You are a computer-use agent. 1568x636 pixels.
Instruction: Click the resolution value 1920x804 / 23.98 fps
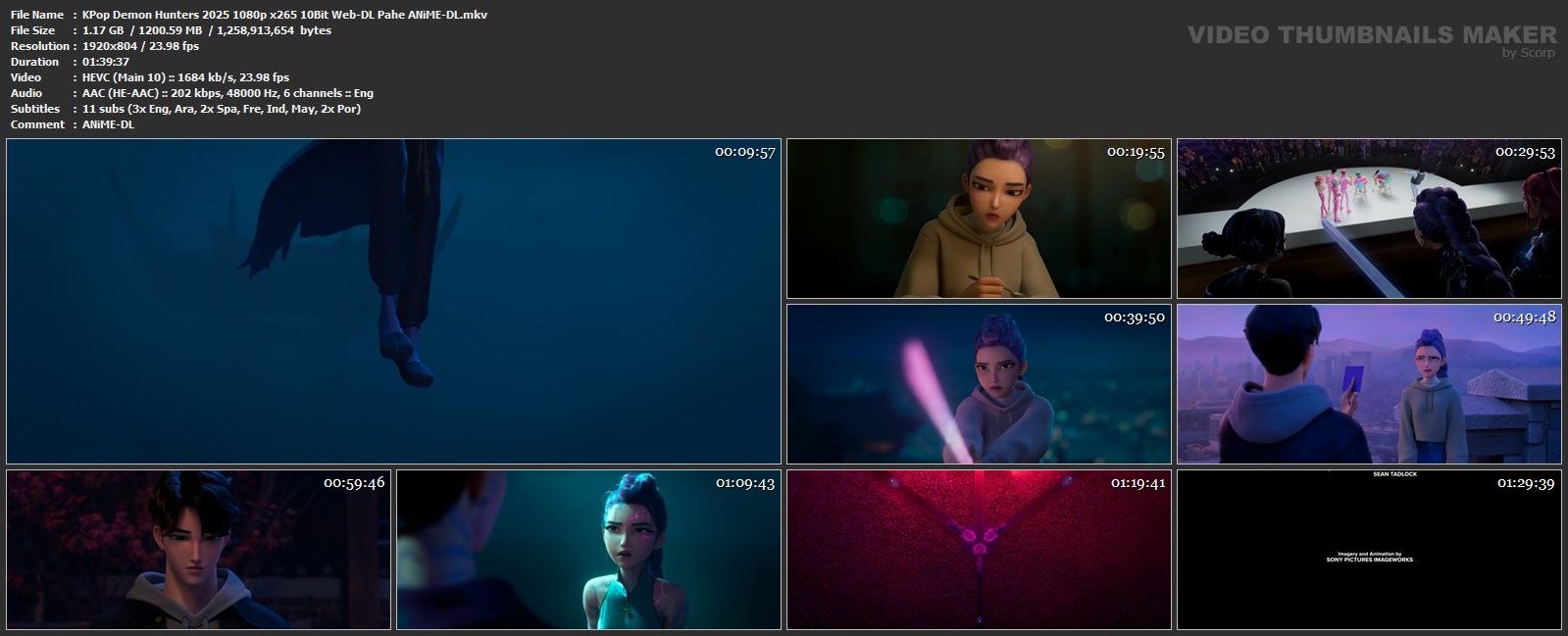(x=141, y=46)
